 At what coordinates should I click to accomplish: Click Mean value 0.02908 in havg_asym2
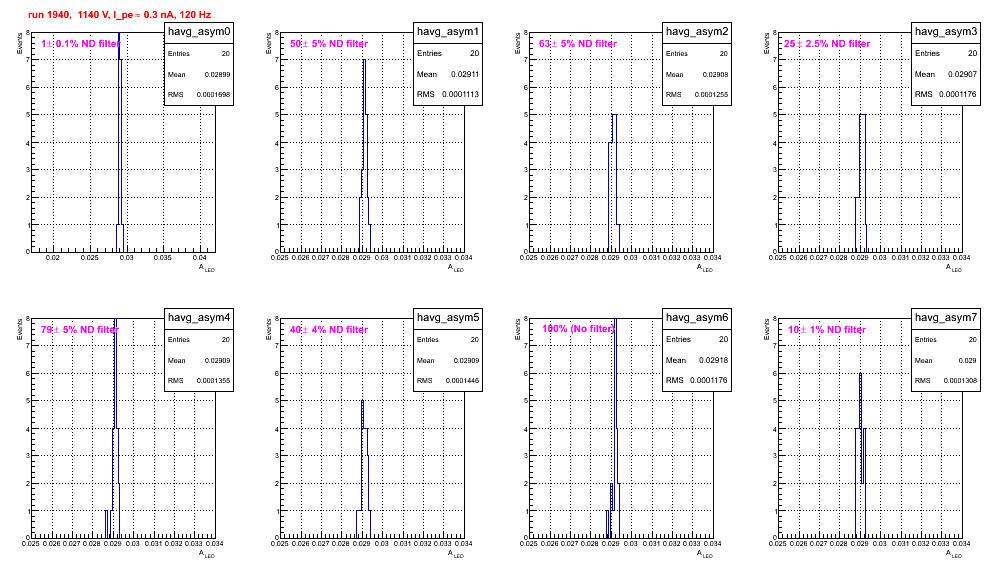click(715, 74)
